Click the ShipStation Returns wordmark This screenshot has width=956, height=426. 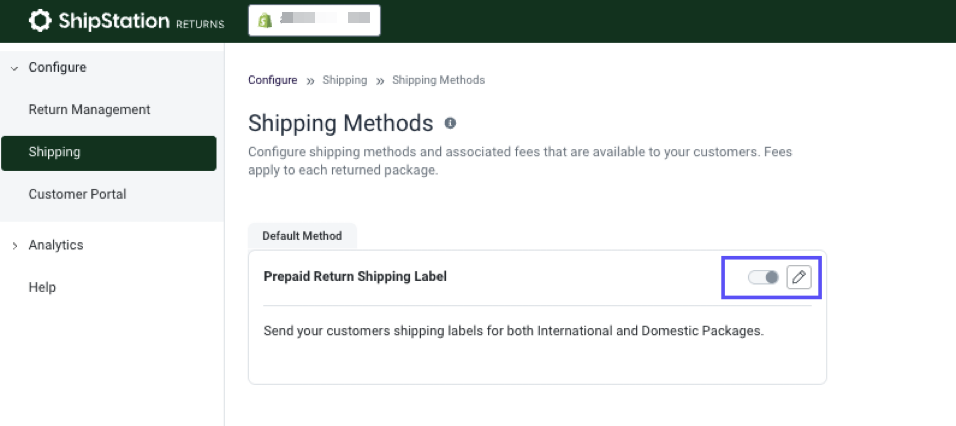click(141, 21)
